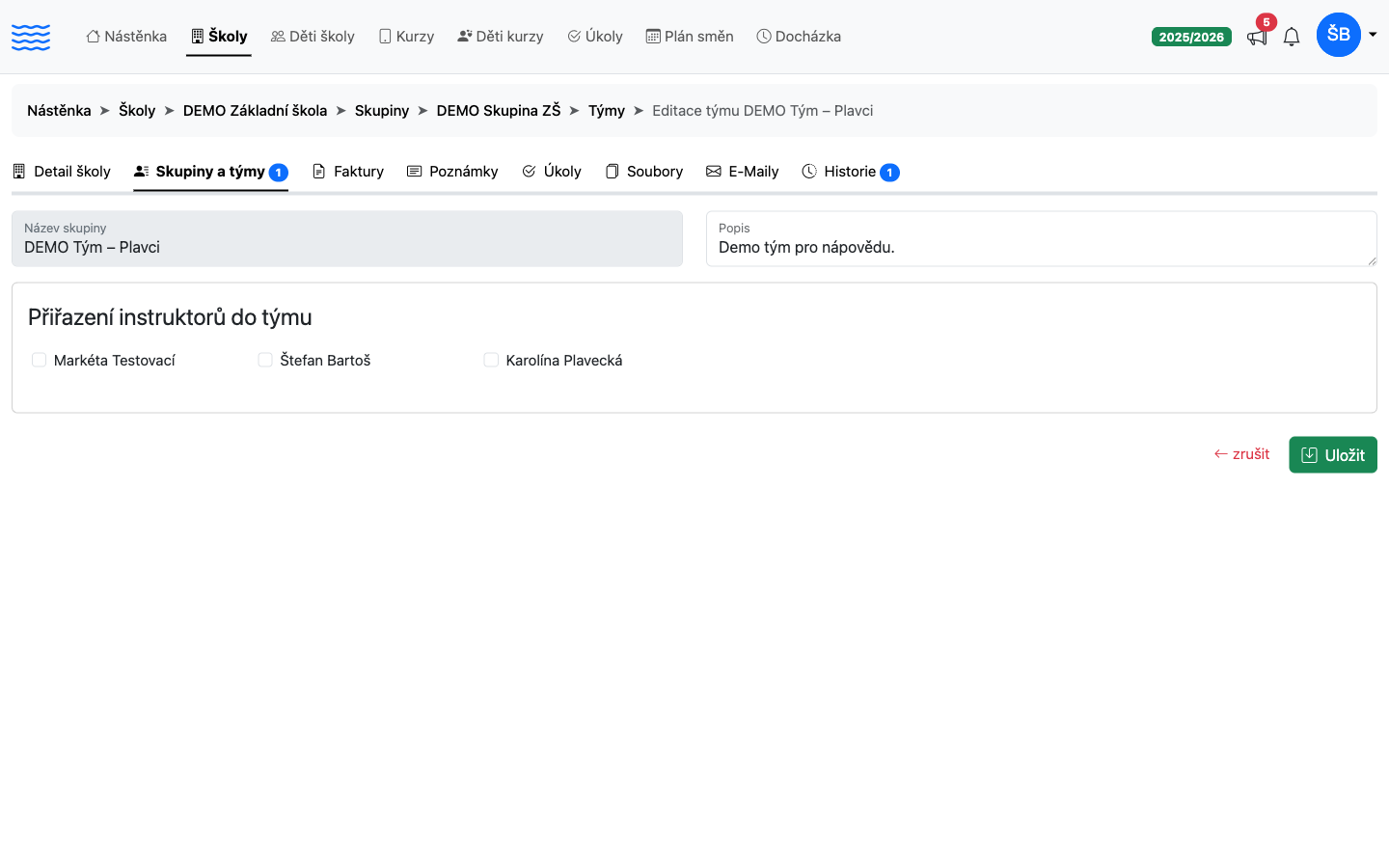Screen dimensions: 1389x868
Task: Click the zrušit cancel link
Action: click(1242, 454)
